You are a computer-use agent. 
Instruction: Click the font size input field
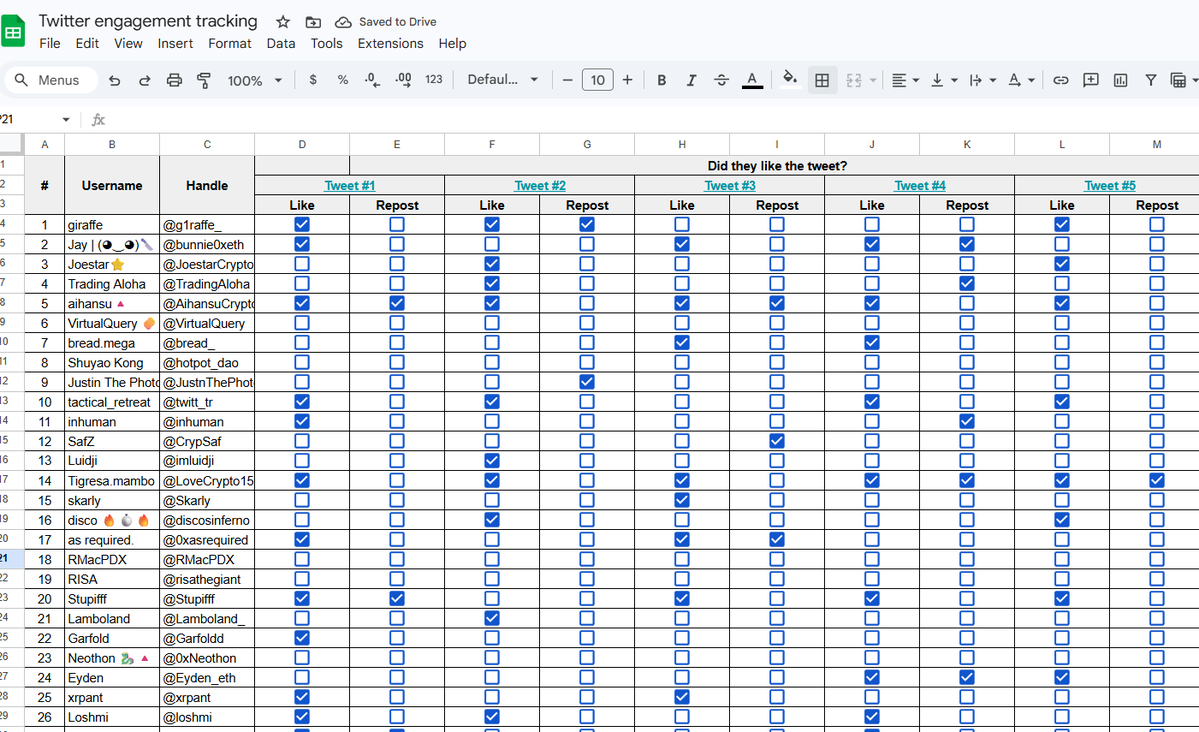pos(597,80)
